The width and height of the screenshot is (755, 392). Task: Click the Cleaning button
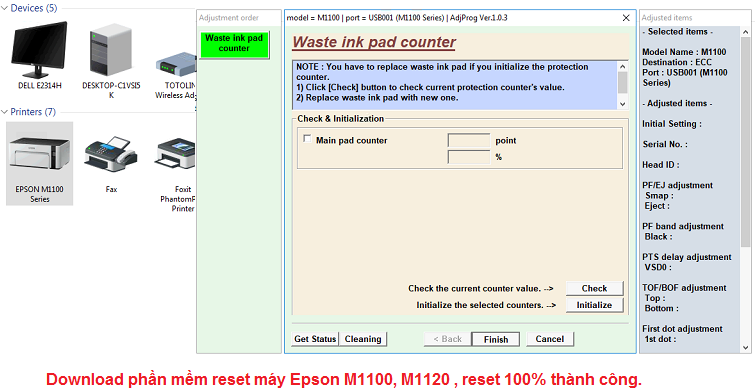coord(363,339)
